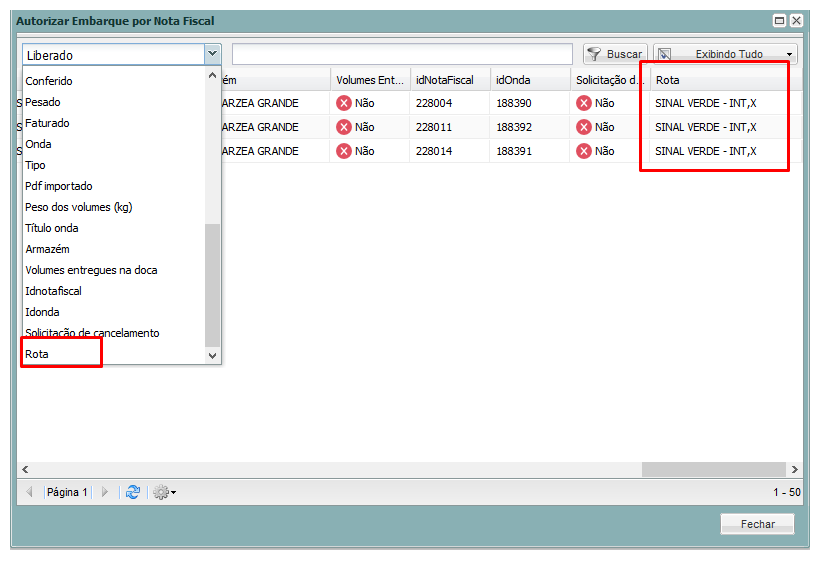Click the filter icon beside Exibindo Tudo
821x563 pixels.
pyautogui.click(x=665, y=54)
